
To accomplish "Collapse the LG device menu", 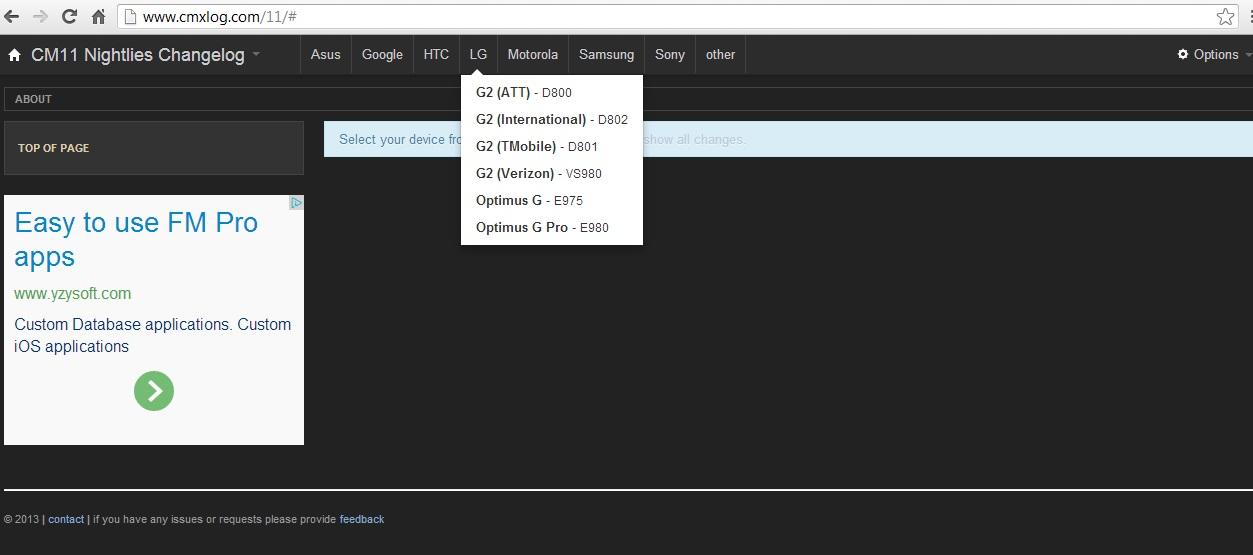I will 479,55.
